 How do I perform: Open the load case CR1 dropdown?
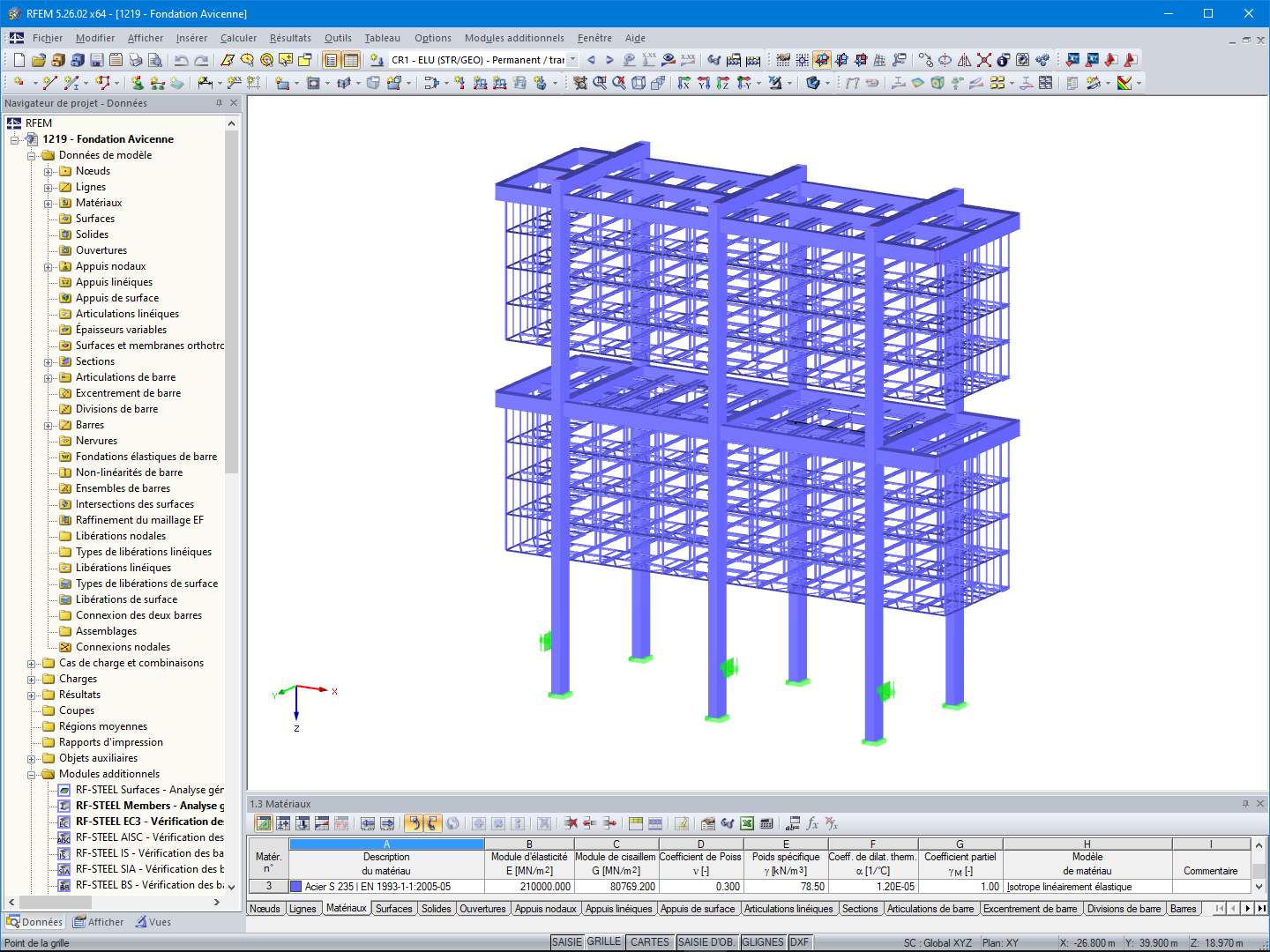coord(574,60)
